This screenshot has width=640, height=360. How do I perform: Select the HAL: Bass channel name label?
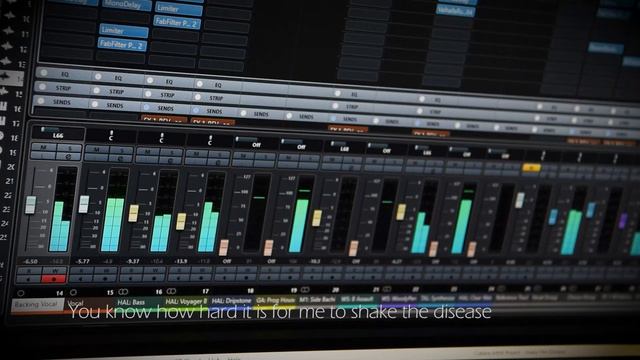click(x=139, y=302)
